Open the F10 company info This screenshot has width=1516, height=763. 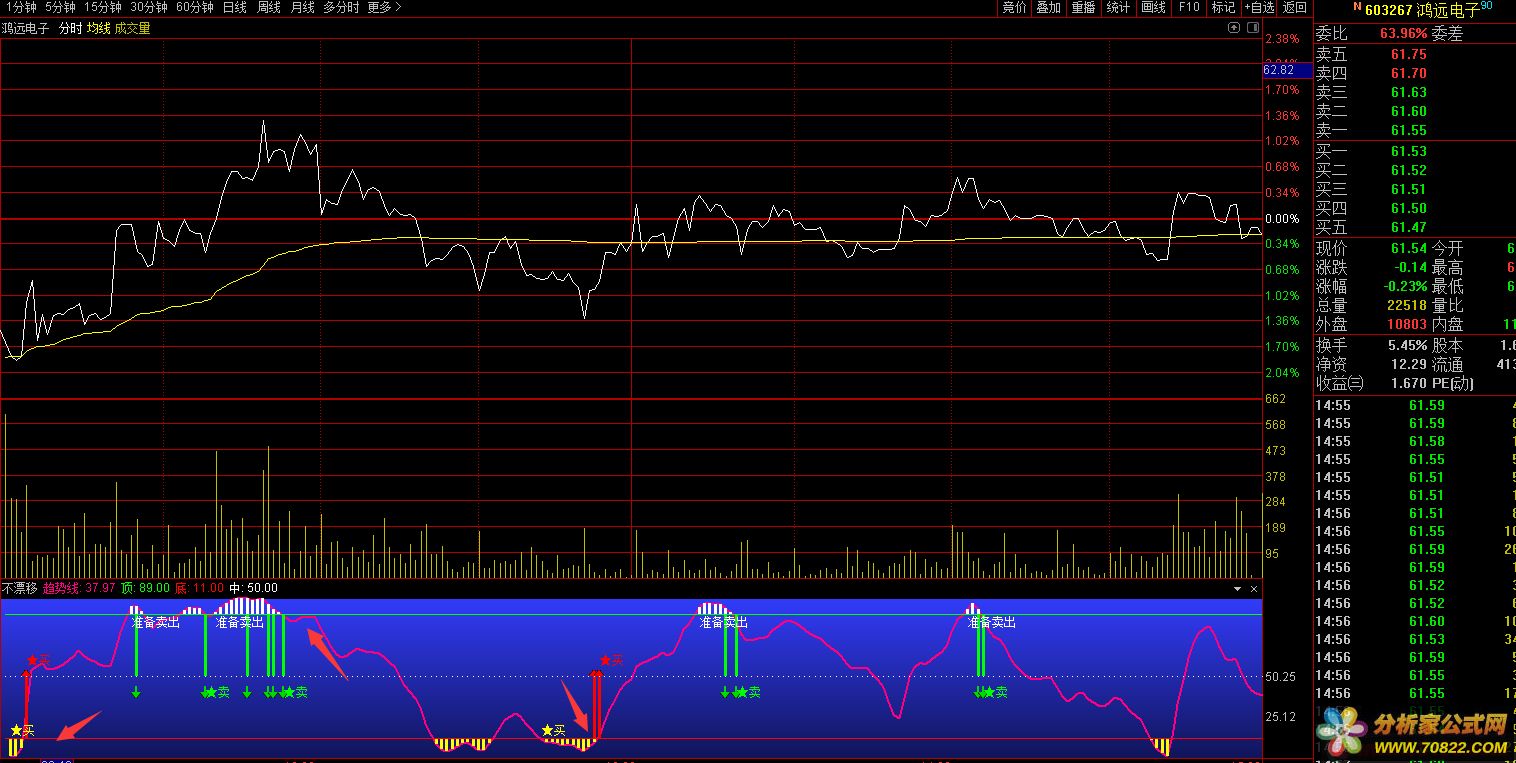point(1188,7)
